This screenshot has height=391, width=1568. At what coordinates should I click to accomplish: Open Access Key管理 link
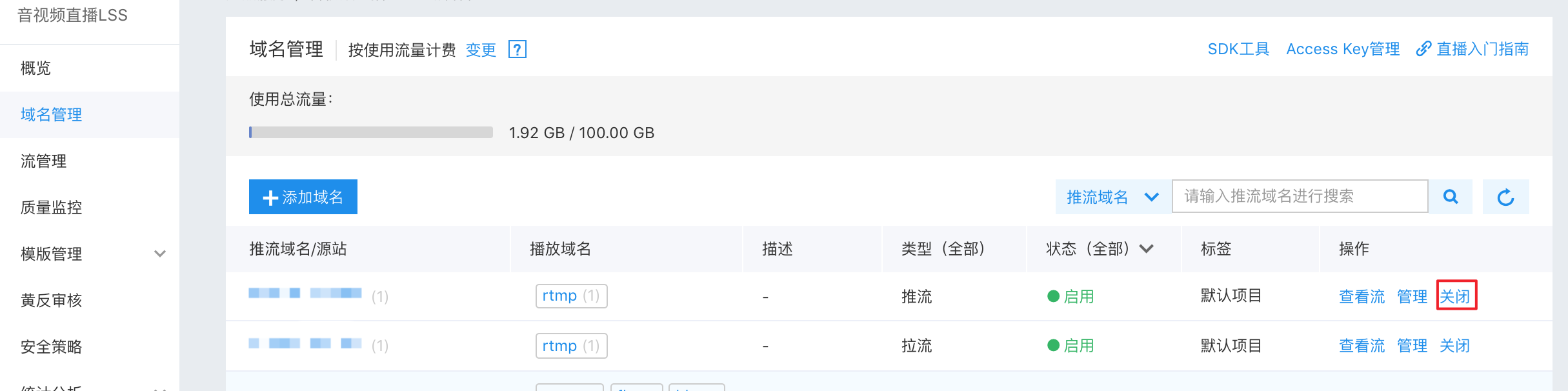(x=1343, y=49)
